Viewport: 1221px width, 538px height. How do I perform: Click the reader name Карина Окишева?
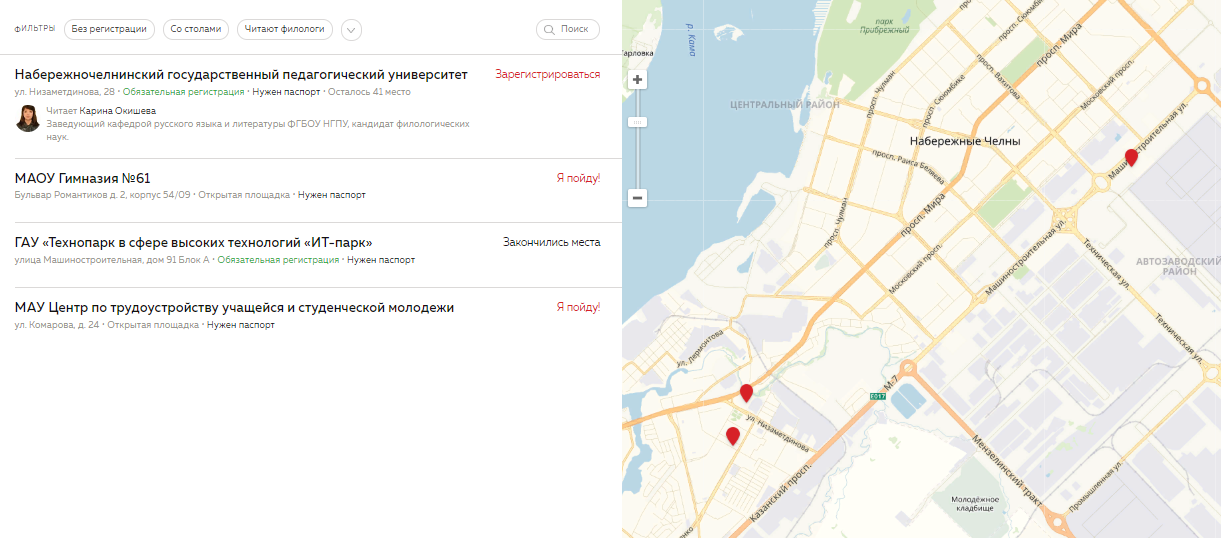click(x=118, y=111)
